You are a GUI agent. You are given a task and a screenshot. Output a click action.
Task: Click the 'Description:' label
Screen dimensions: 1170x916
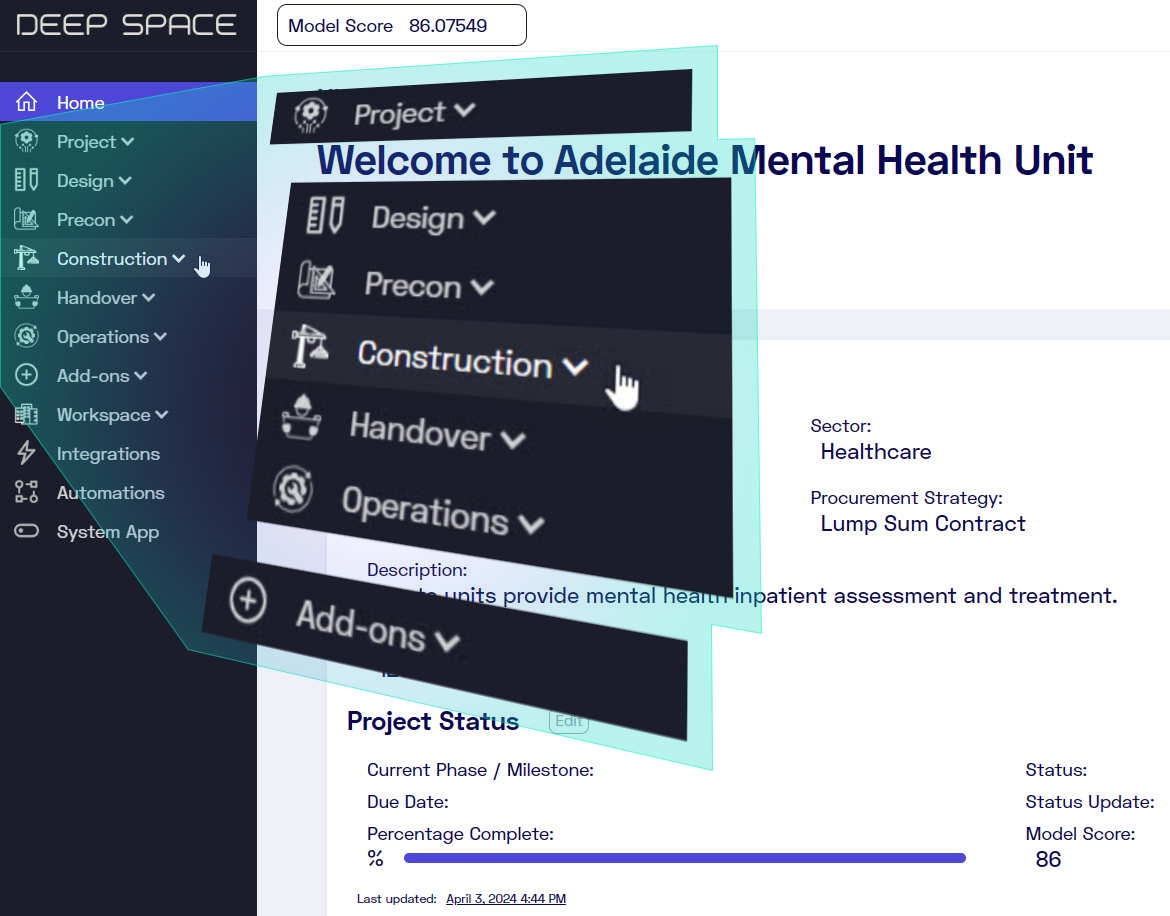click(x=417, y=570)
